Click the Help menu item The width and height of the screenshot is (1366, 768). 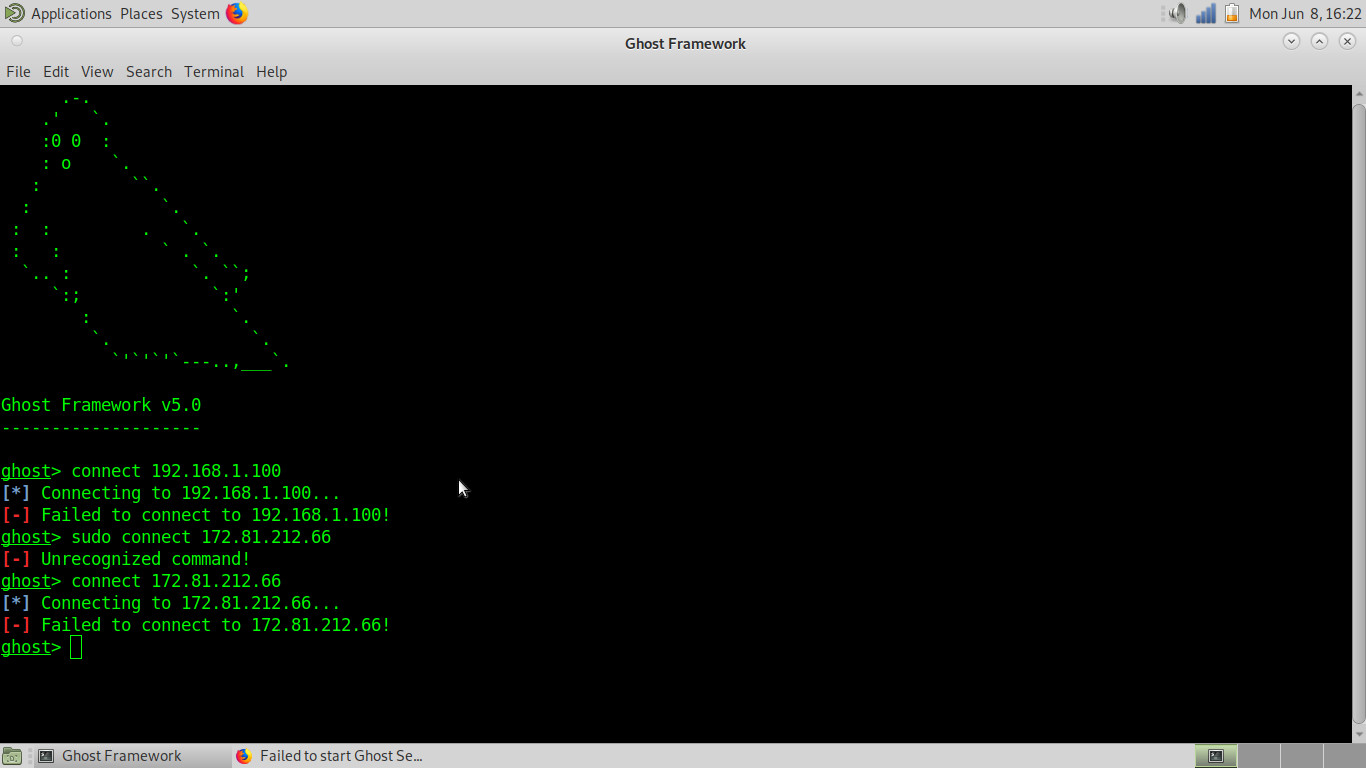[x=271, y=71]
